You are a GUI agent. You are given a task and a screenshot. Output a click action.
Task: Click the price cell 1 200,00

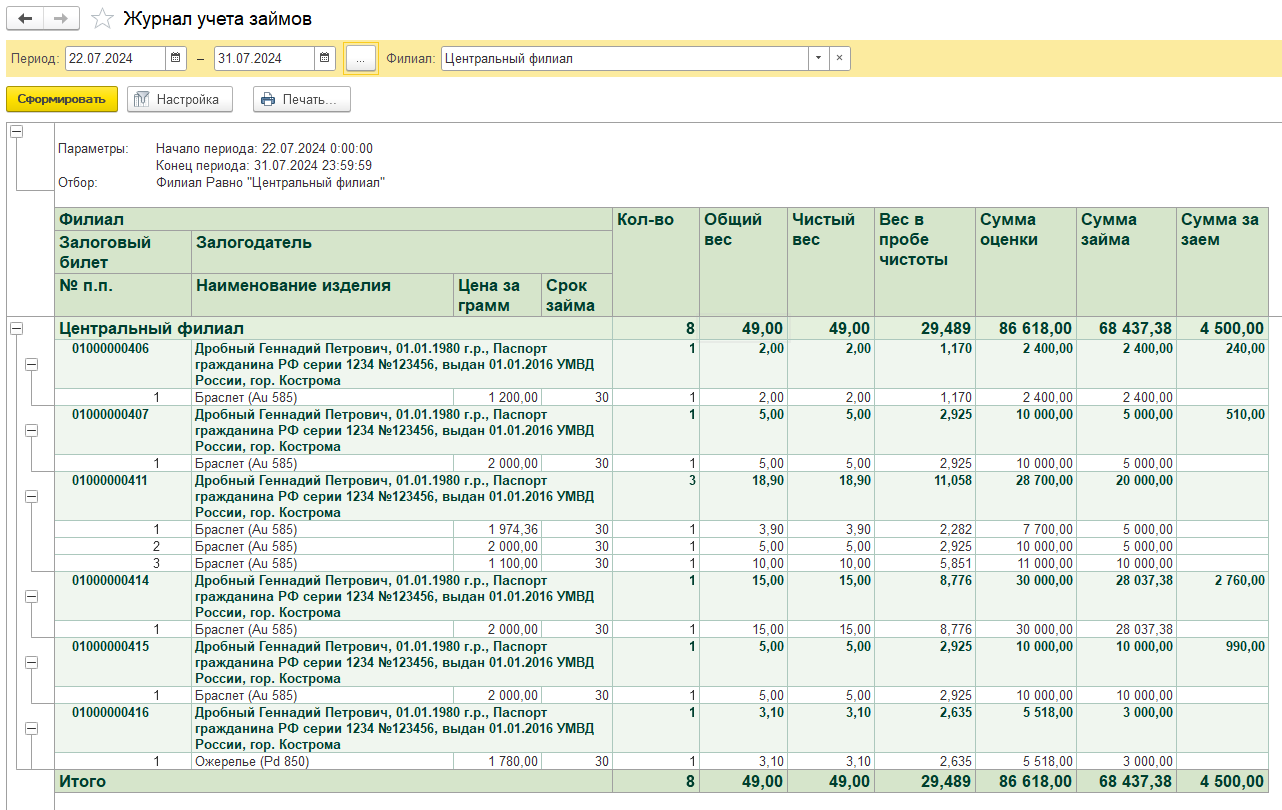[x=497, y=398]
